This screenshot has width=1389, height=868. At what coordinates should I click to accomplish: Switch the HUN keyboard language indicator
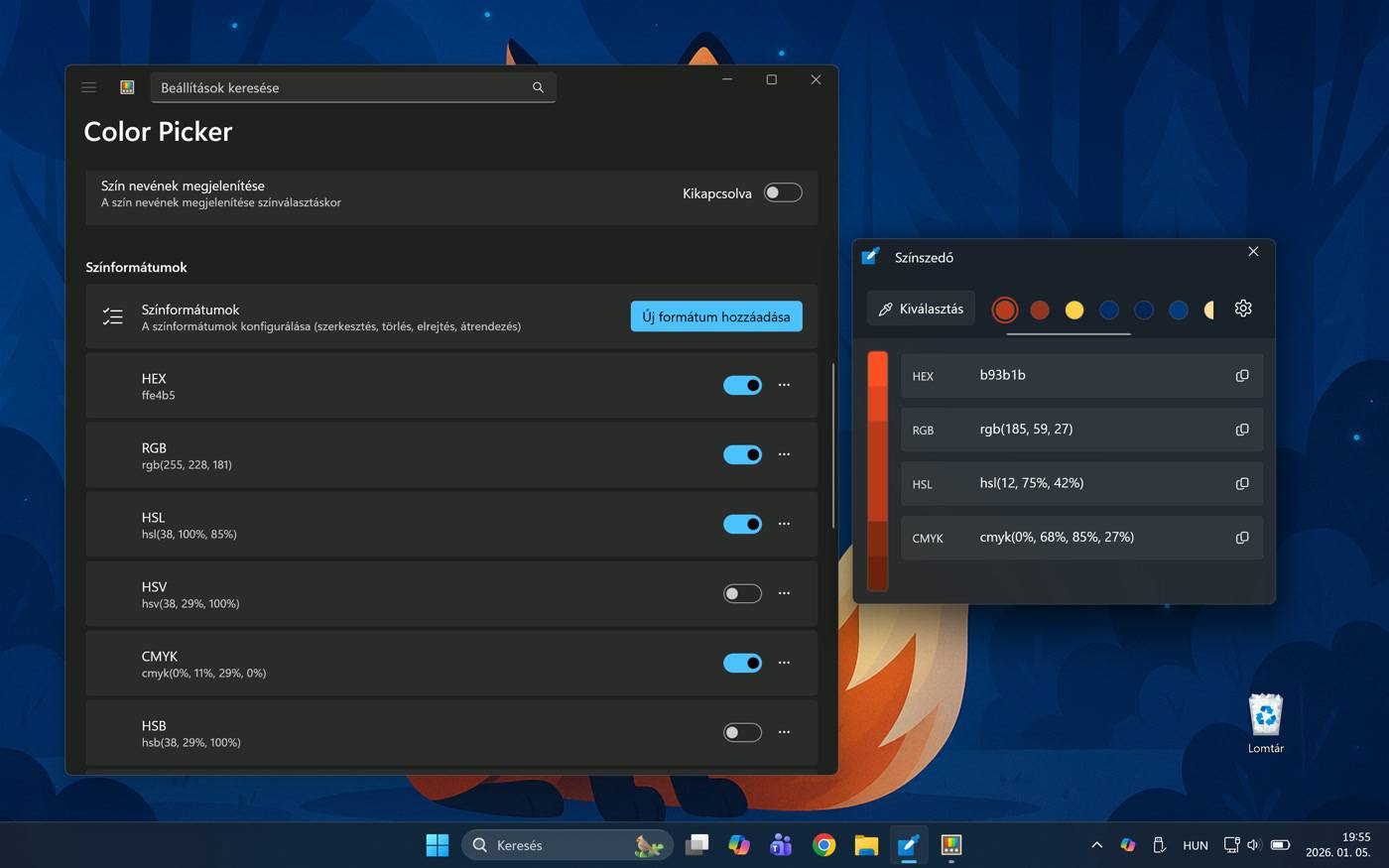point(1196,845)
